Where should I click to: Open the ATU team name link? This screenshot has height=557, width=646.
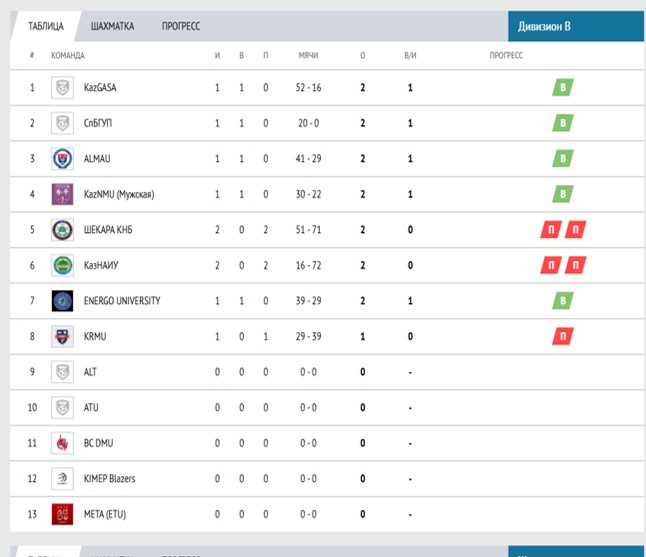(x=91, y=407)
